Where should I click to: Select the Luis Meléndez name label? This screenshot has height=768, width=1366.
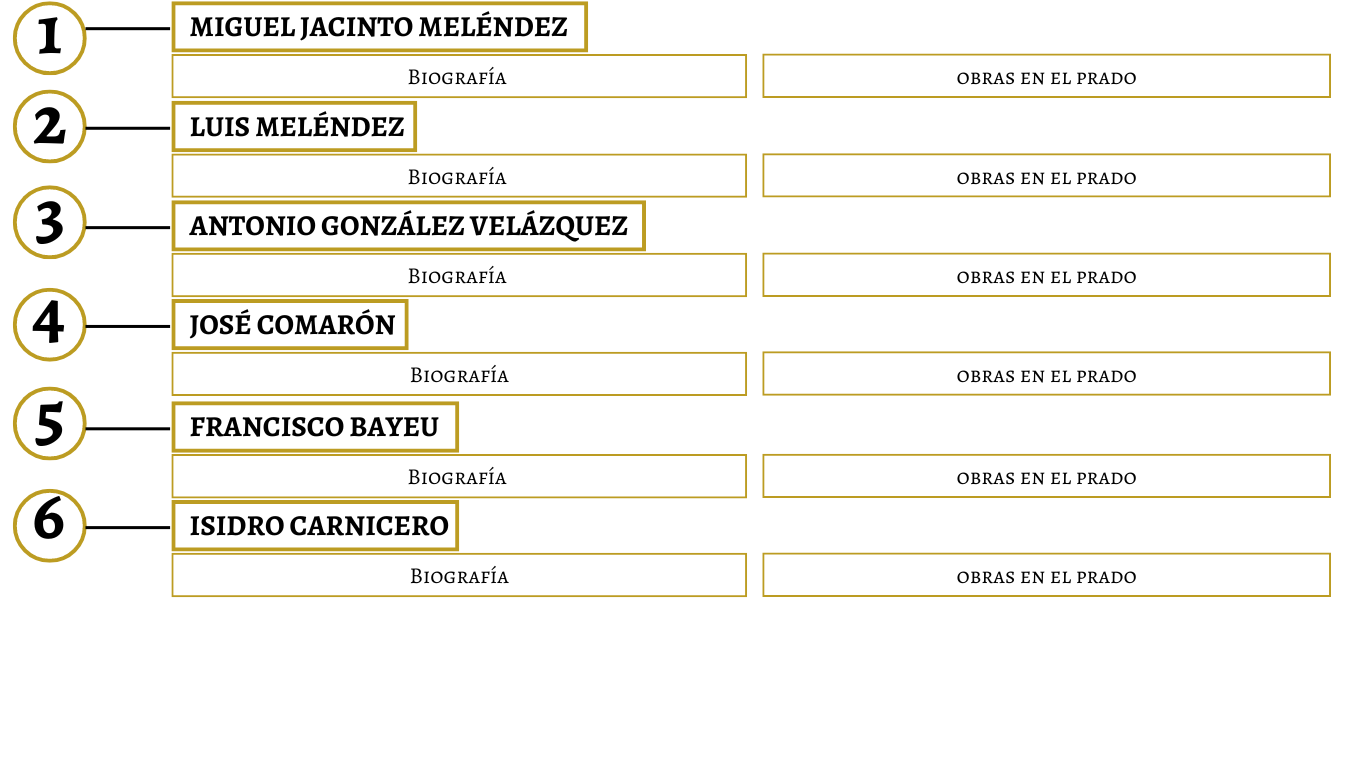[294, 127]
